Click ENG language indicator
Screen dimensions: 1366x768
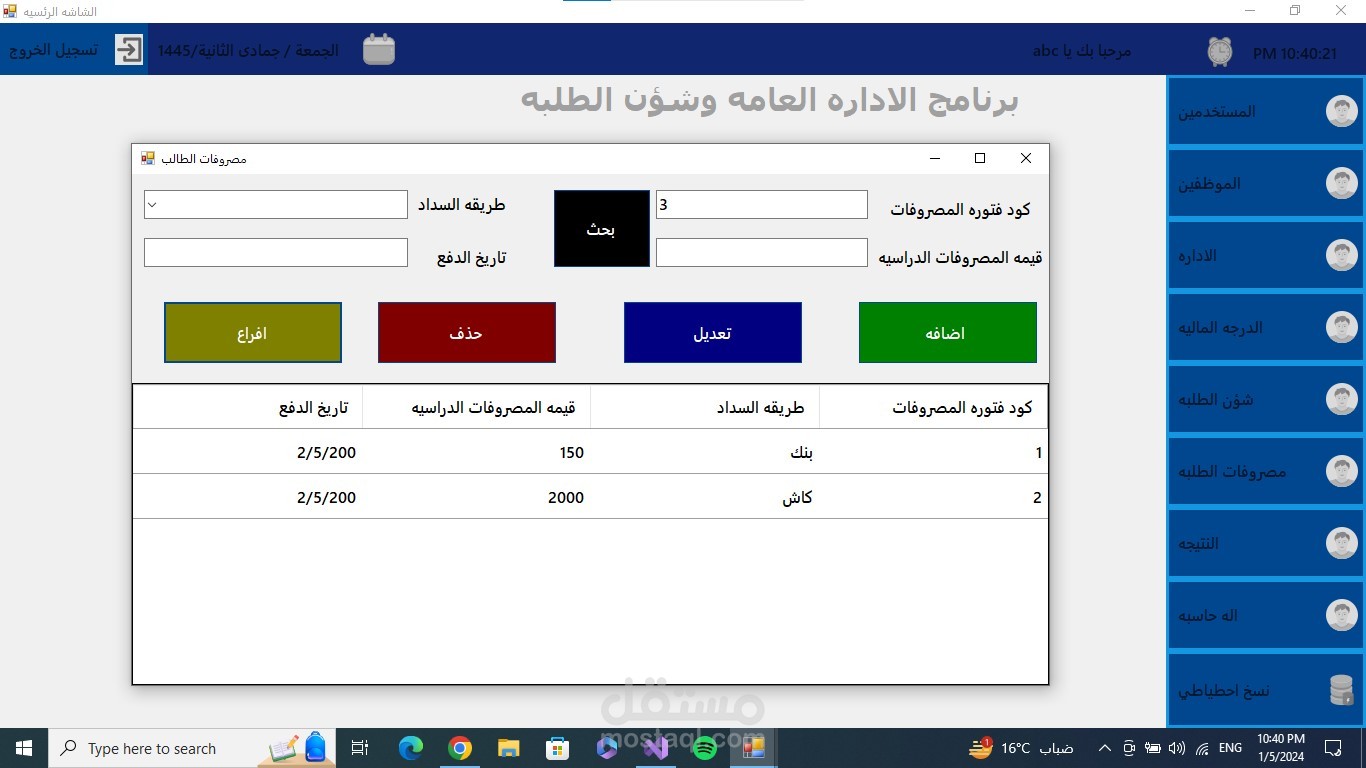[1231, 748]
